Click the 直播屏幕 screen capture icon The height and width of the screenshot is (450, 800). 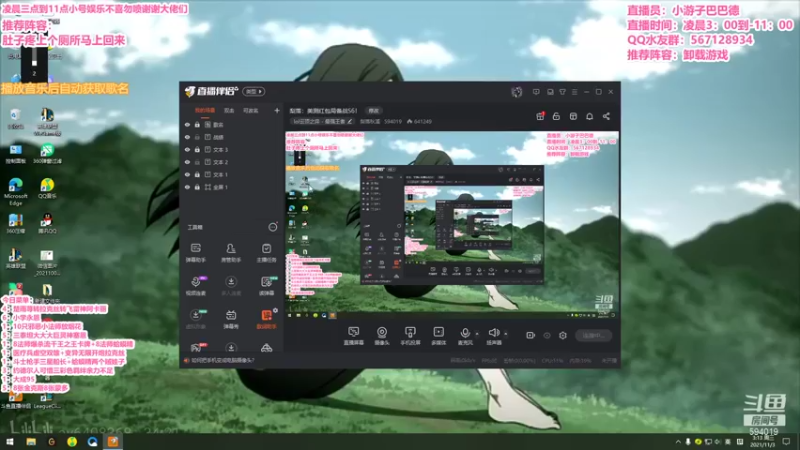pos(354,336)
